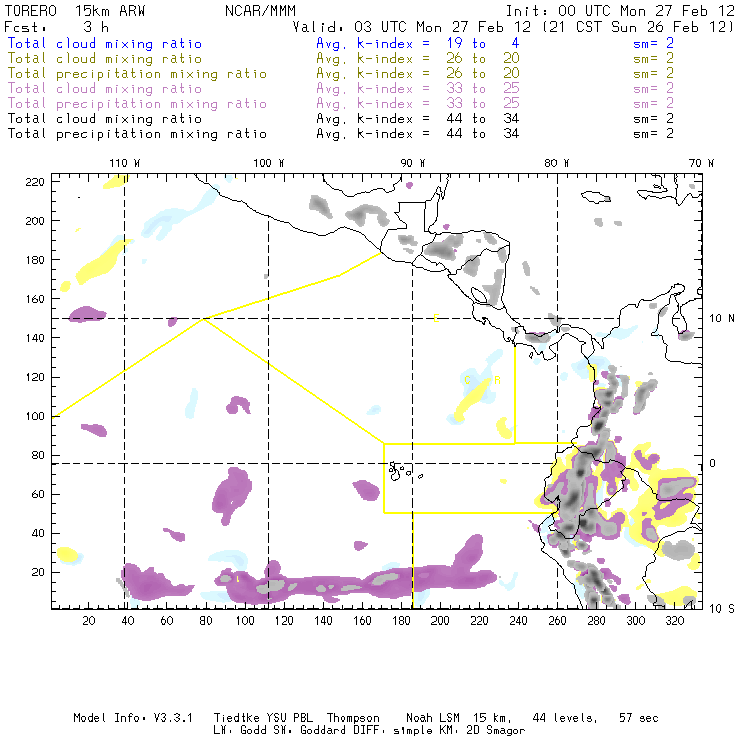Click the blue 'Total cloud mixing ratio' legend entry
The height and width of the screenshot is (740, 740).
pyautogui.click(x=104, y=43)
